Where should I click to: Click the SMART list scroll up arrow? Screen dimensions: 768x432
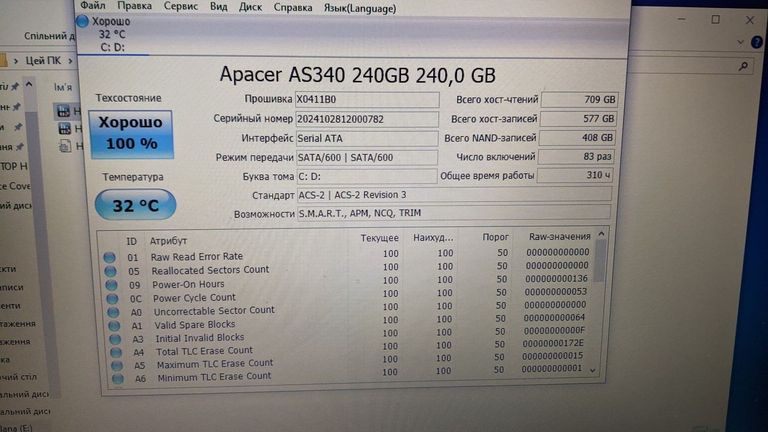601,234
